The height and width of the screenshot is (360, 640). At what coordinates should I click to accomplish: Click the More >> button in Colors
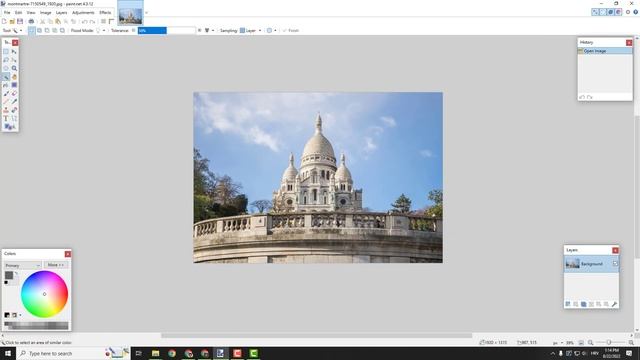point(56,265)
